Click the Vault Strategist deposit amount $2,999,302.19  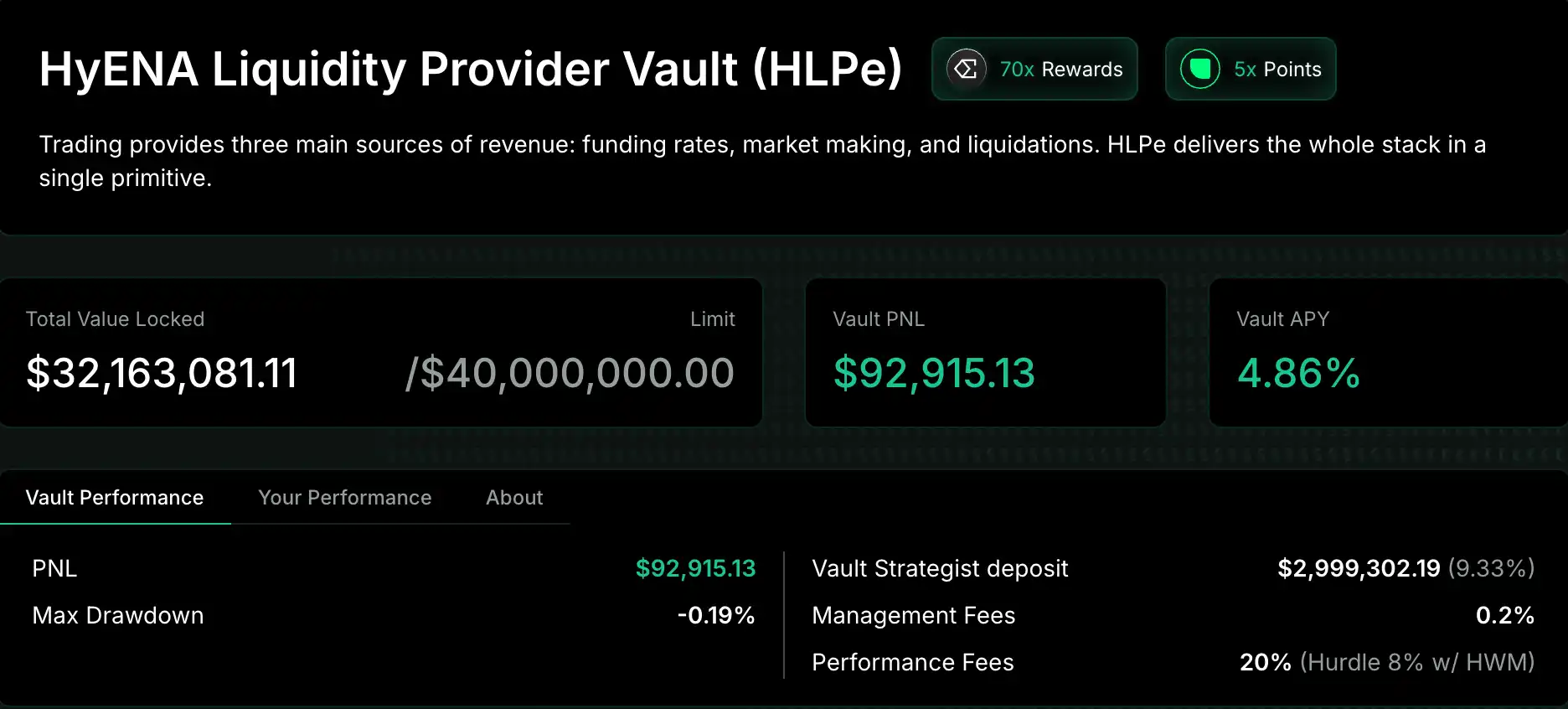[x=1359, y=568]
